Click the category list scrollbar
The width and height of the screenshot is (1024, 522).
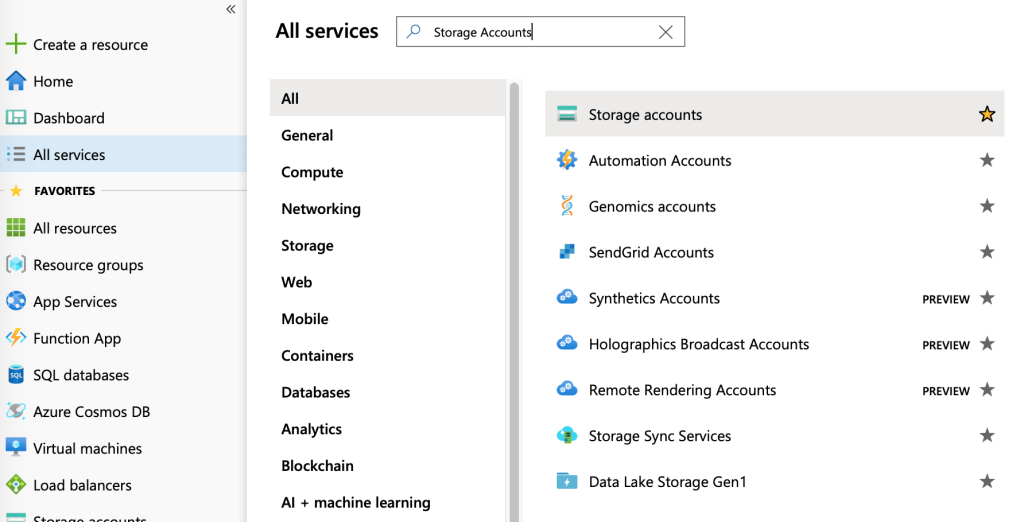click(514, 301)
